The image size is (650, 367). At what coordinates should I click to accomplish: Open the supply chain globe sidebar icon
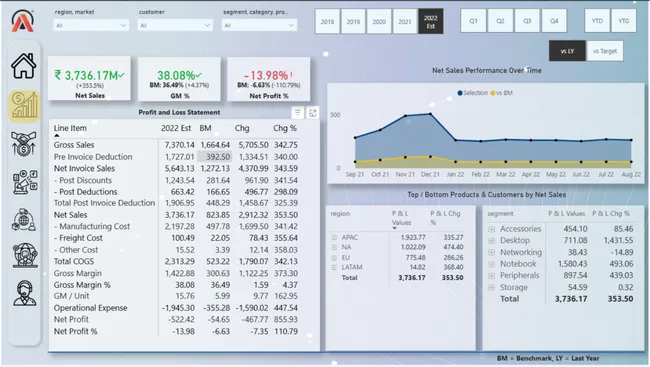24,219
